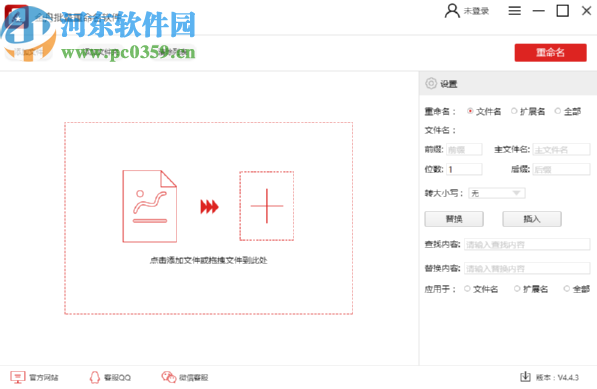The width and height of the screenshot is (597, 389).
Task: Focus the 替换内容 replacement text field
Action: (527, 268)
